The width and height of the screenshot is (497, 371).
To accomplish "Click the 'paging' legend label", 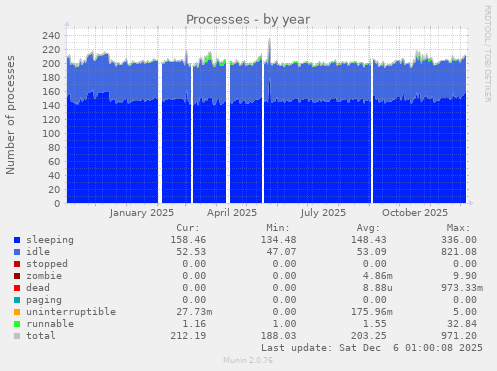I will [x=44, y=300].
